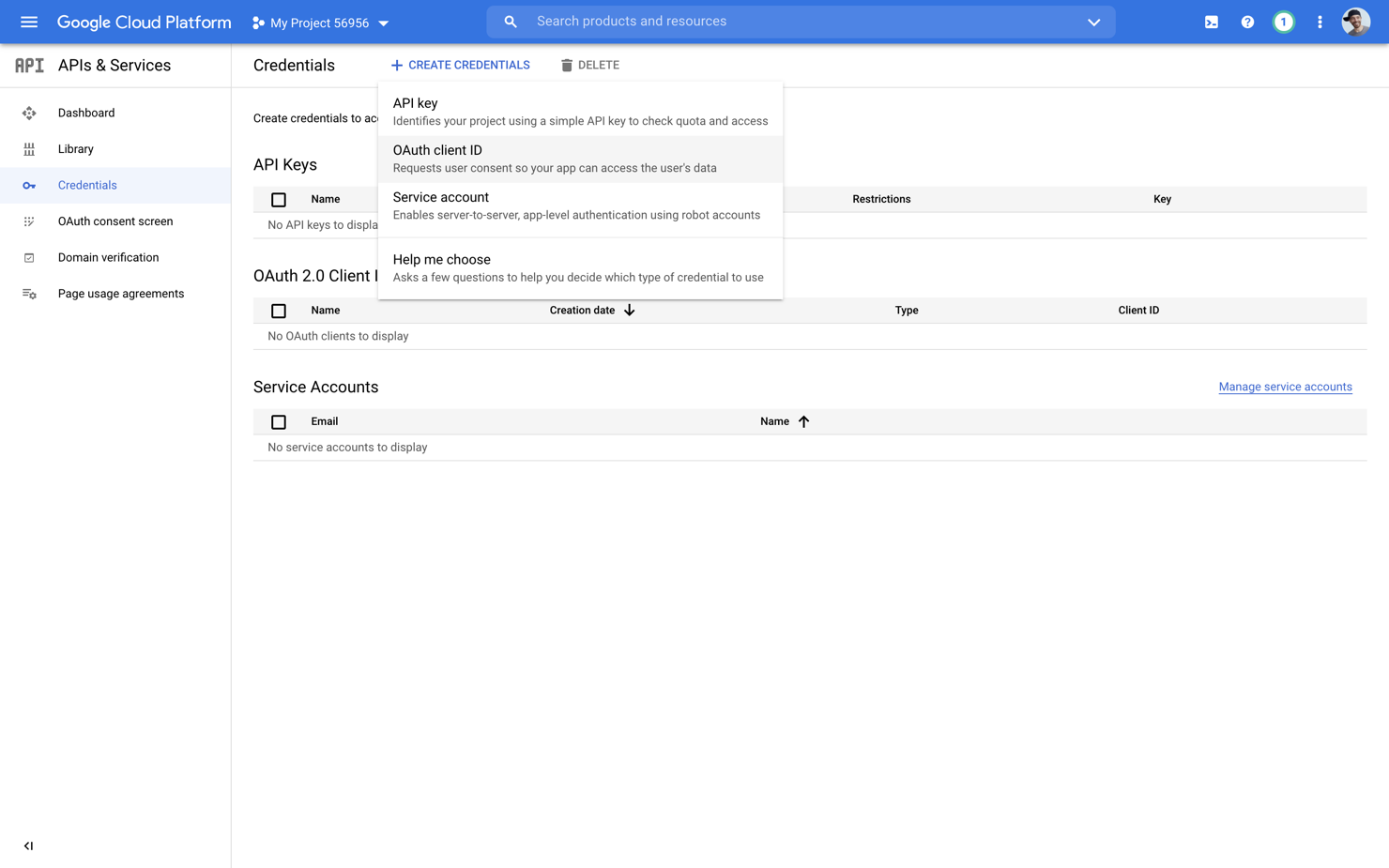
Task: Open the Dashboard from the sidebar
Action: (x=86, y=113)
